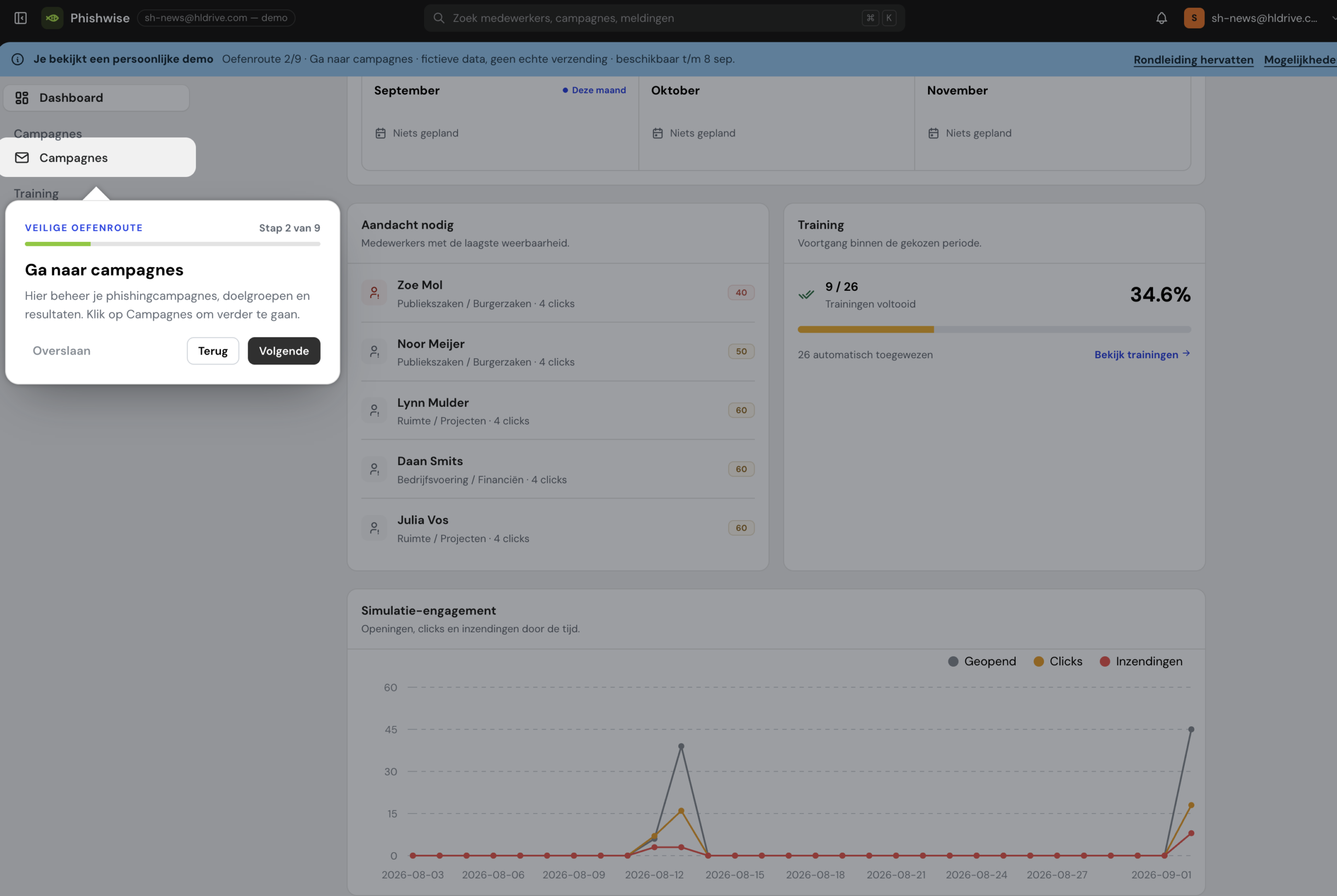Click the tour step progress bar

[x=173, y=244]
